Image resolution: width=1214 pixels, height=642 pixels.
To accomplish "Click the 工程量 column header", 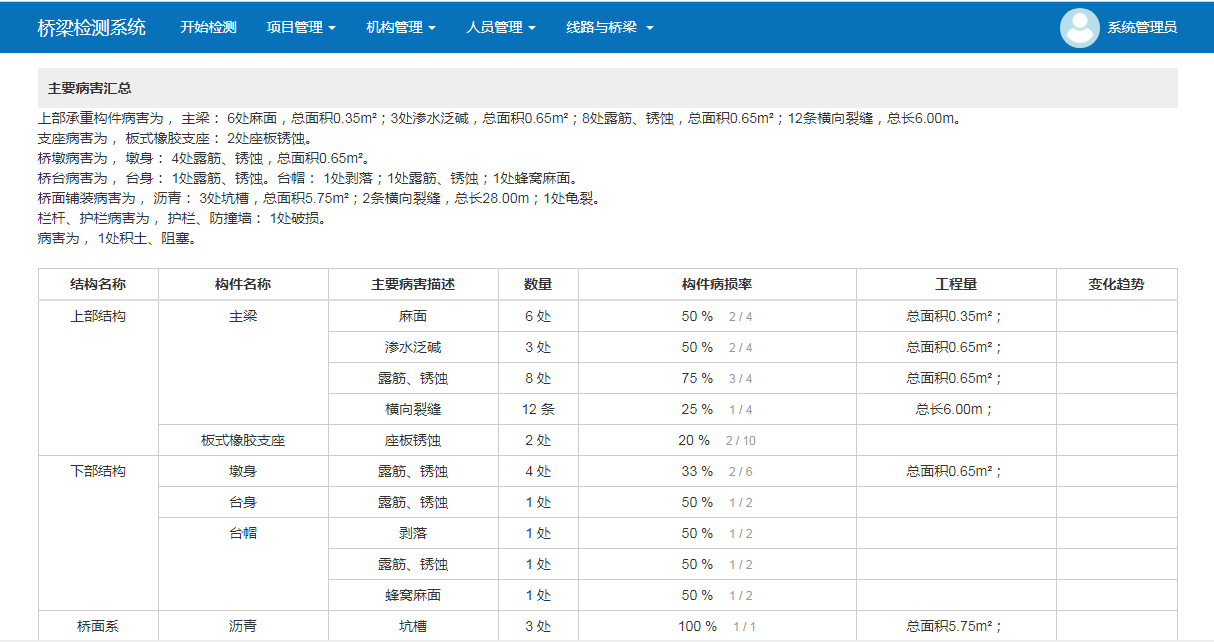I will coord(955,284).
